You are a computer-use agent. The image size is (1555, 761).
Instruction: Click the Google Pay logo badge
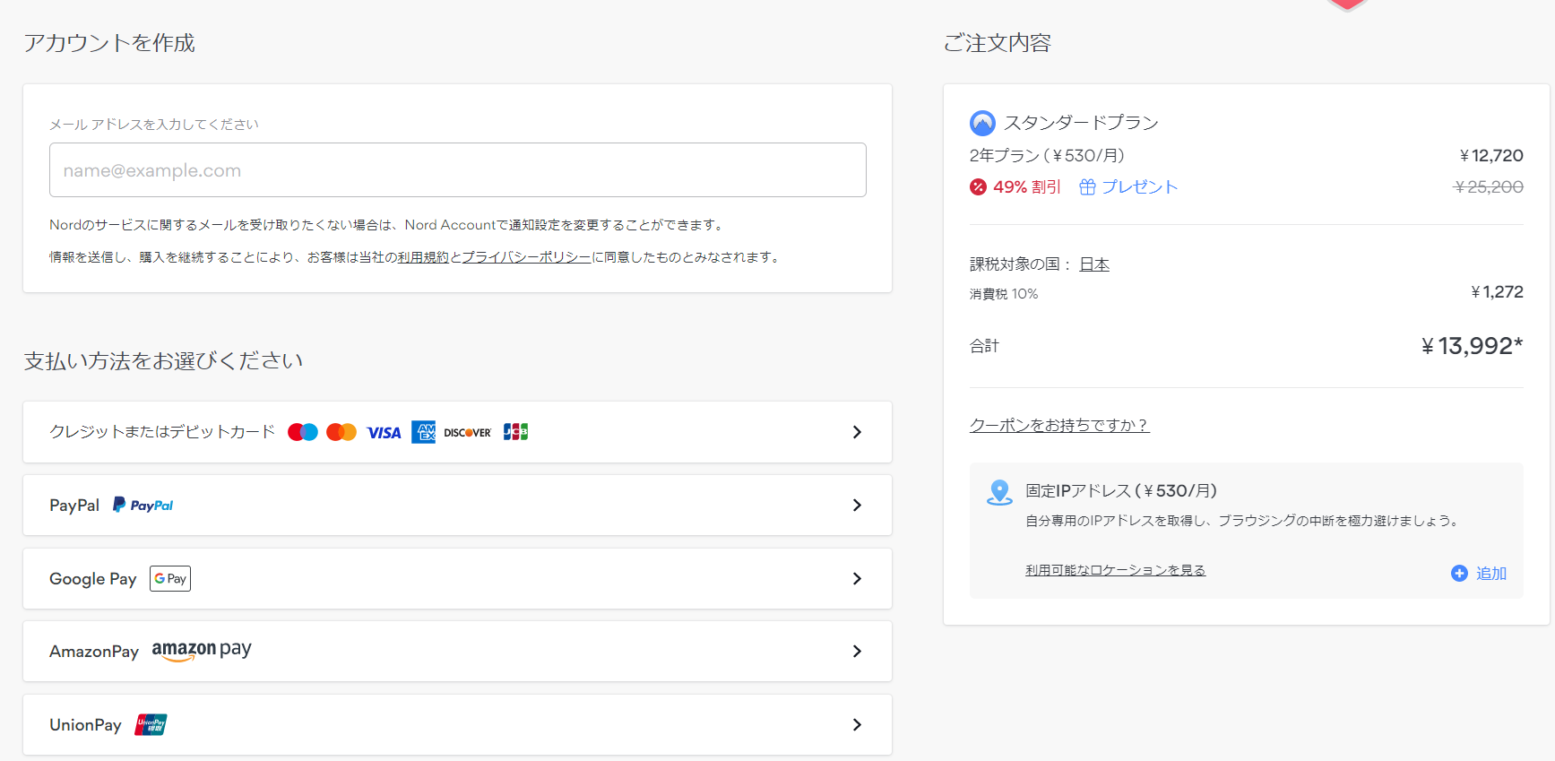point(170,579)
